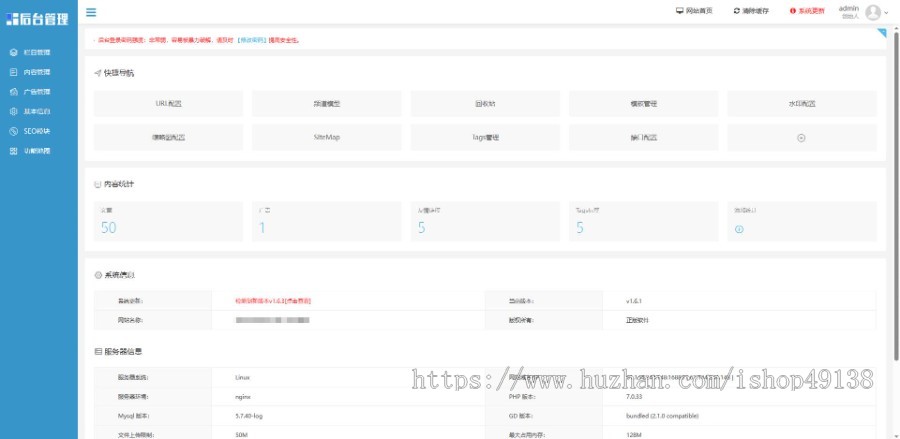Click the Tags标签 count 5
900x439 pixels.
pyautogui.click(x=580, y=228)
